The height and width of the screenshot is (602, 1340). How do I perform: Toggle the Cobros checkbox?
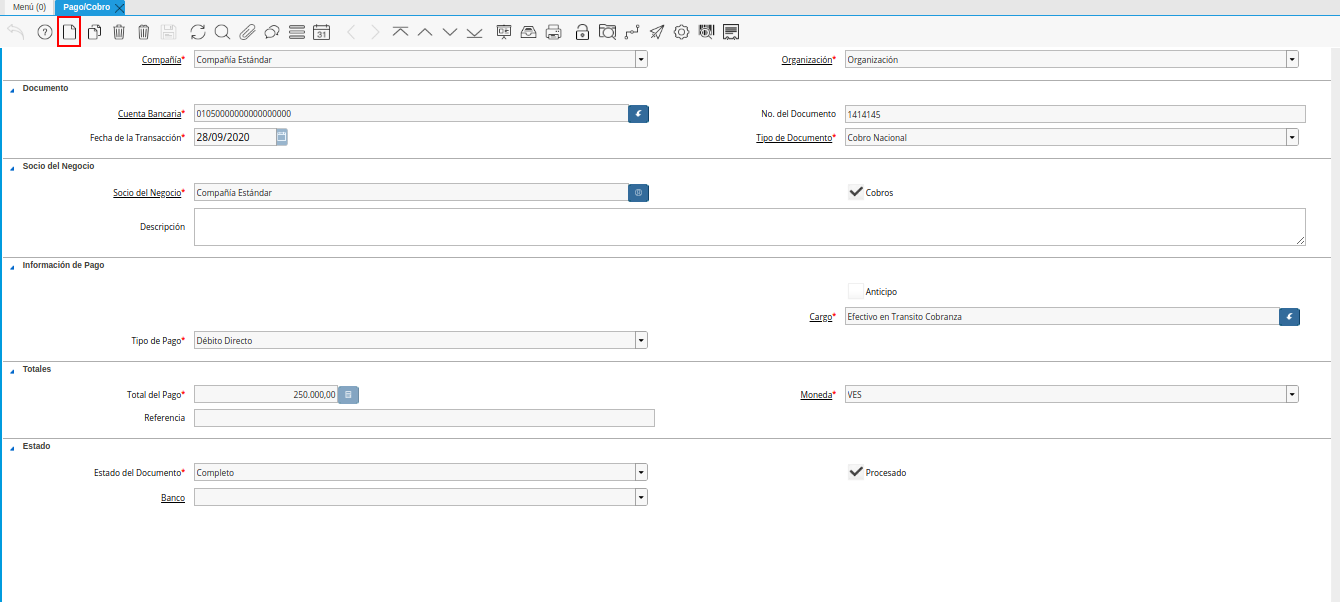click(855, 192)
